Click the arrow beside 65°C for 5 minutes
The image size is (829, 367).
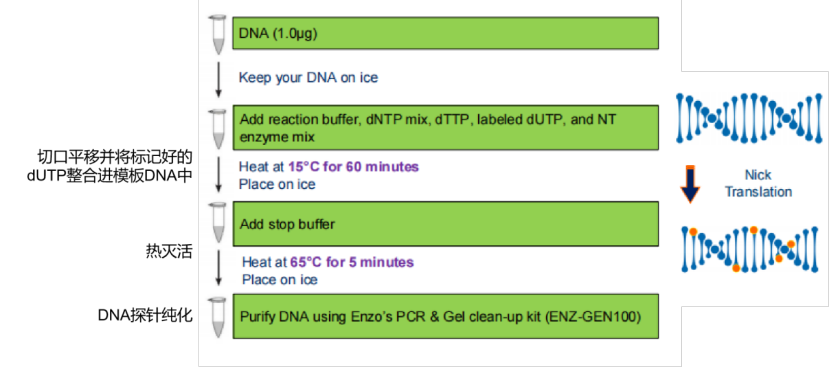218,269
